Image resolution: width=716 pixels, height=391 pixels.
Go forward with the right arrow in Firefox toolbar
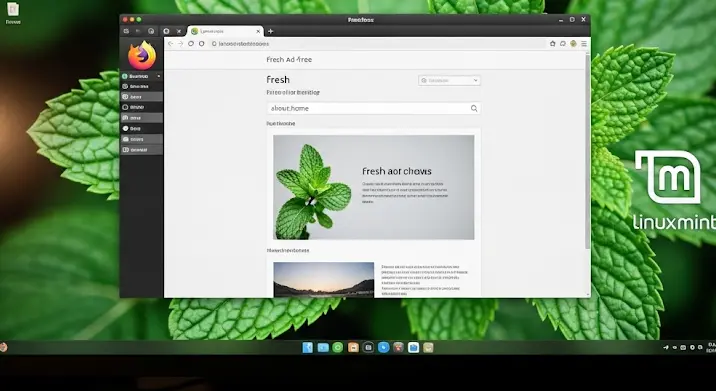[x=180, y=44]
